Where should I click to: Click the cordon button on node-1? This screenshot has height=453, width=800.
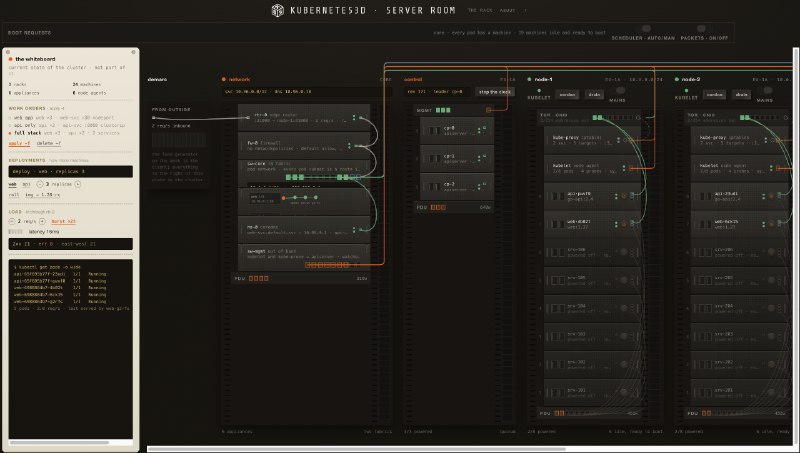567,94
